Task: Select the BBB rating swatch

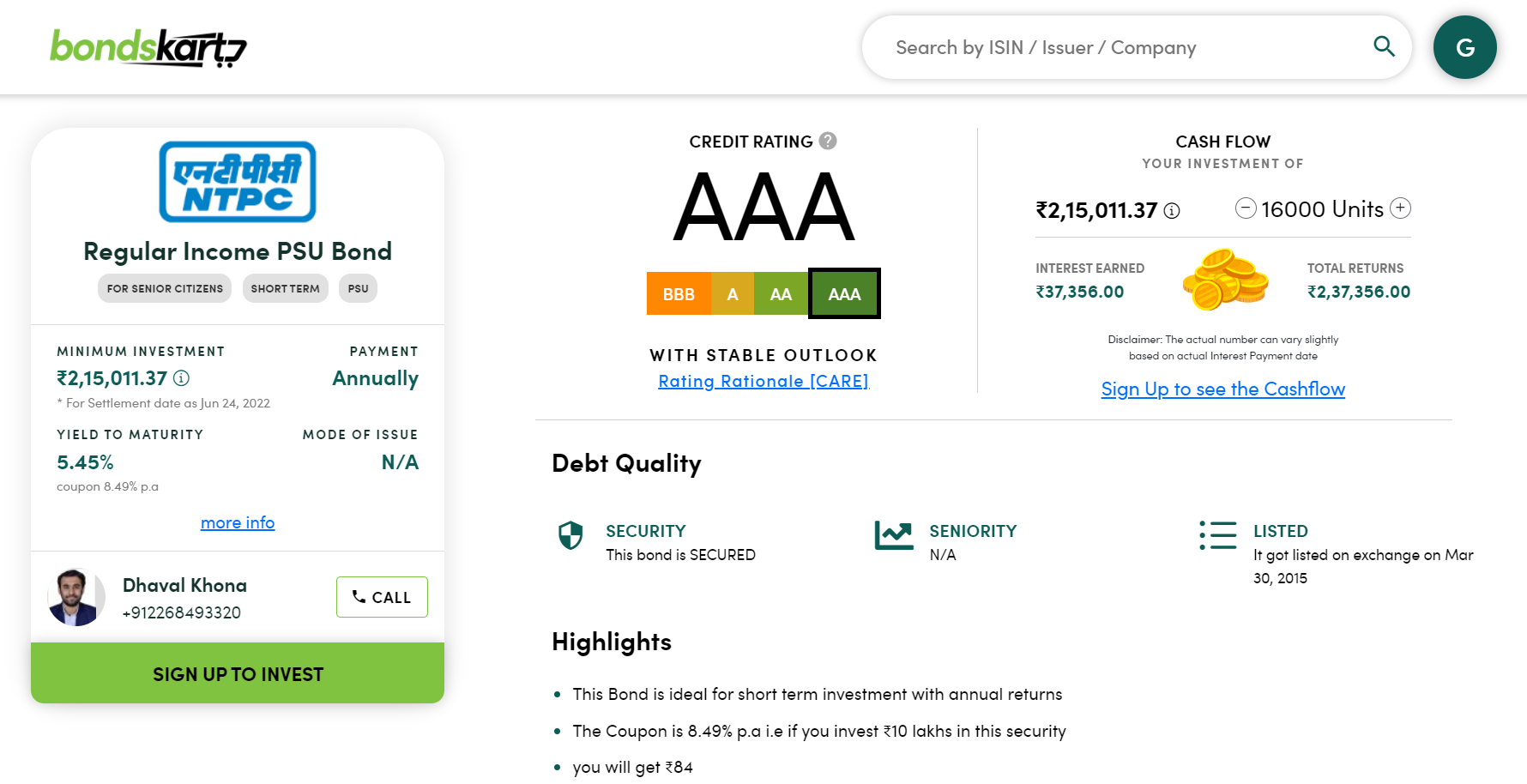Action: click(x=679, y=294)
